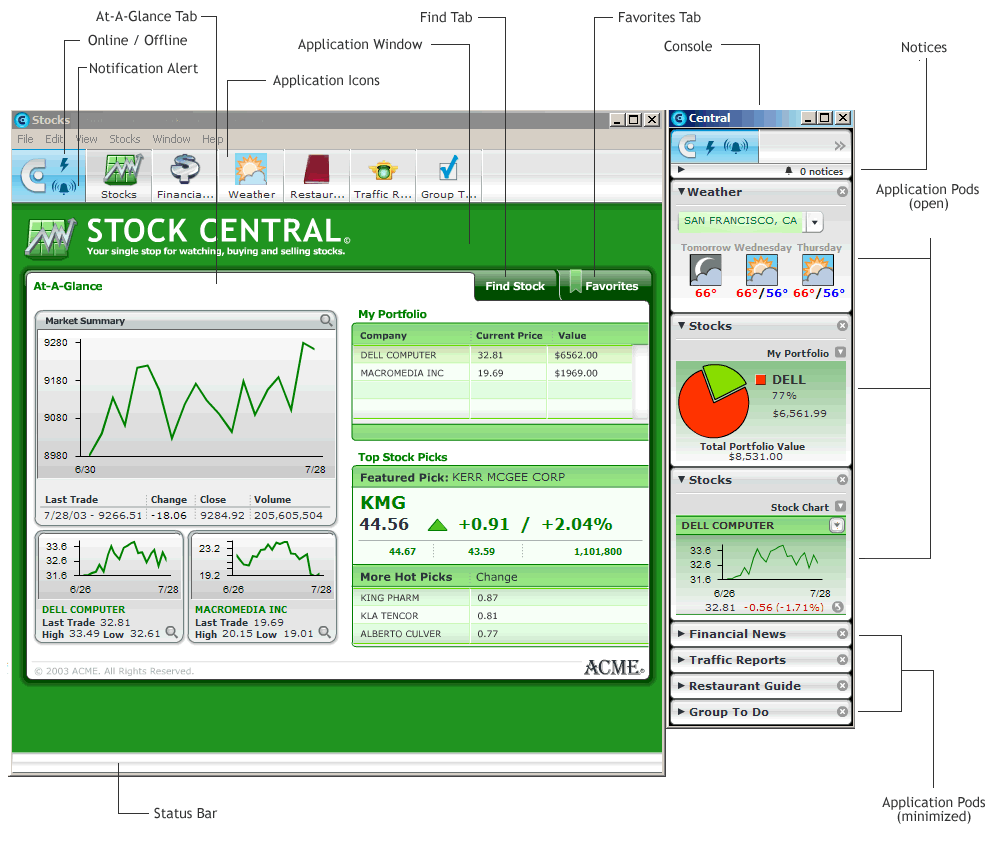
Task: Open the Stocks menu
Action: coord(124,139)
